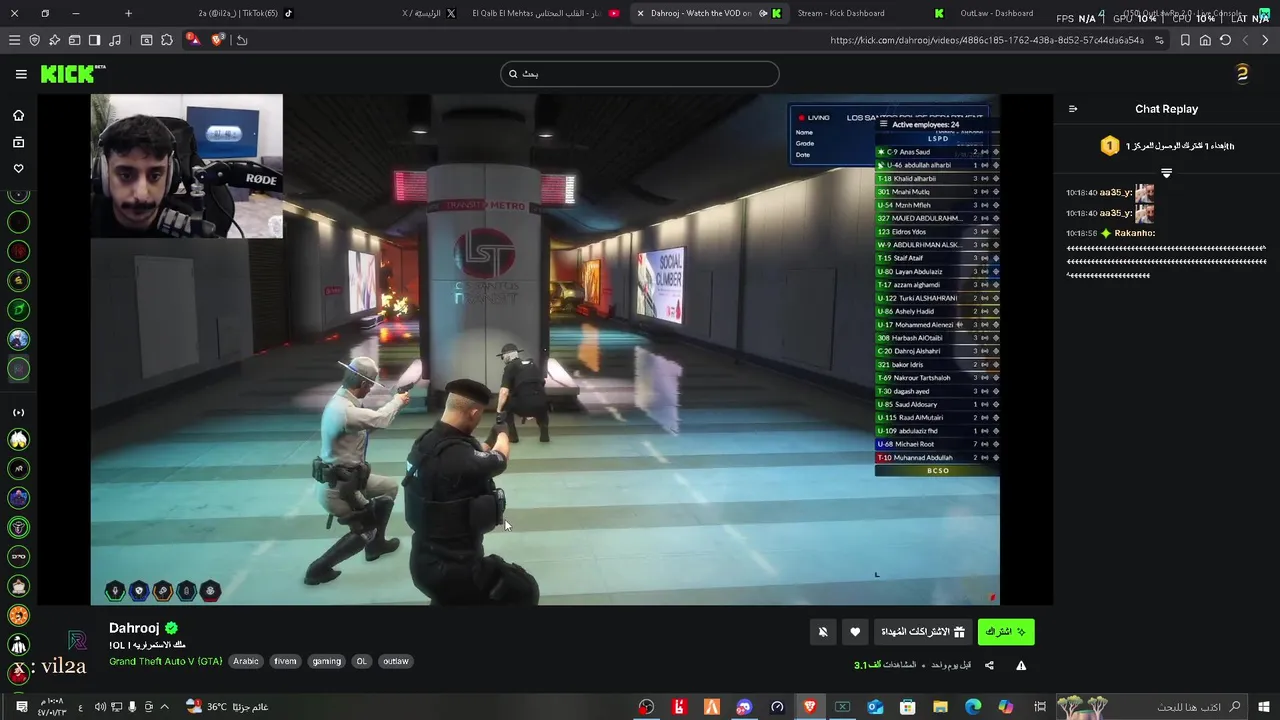Open Brave browser on taskbar

click(x=810, y=707)
